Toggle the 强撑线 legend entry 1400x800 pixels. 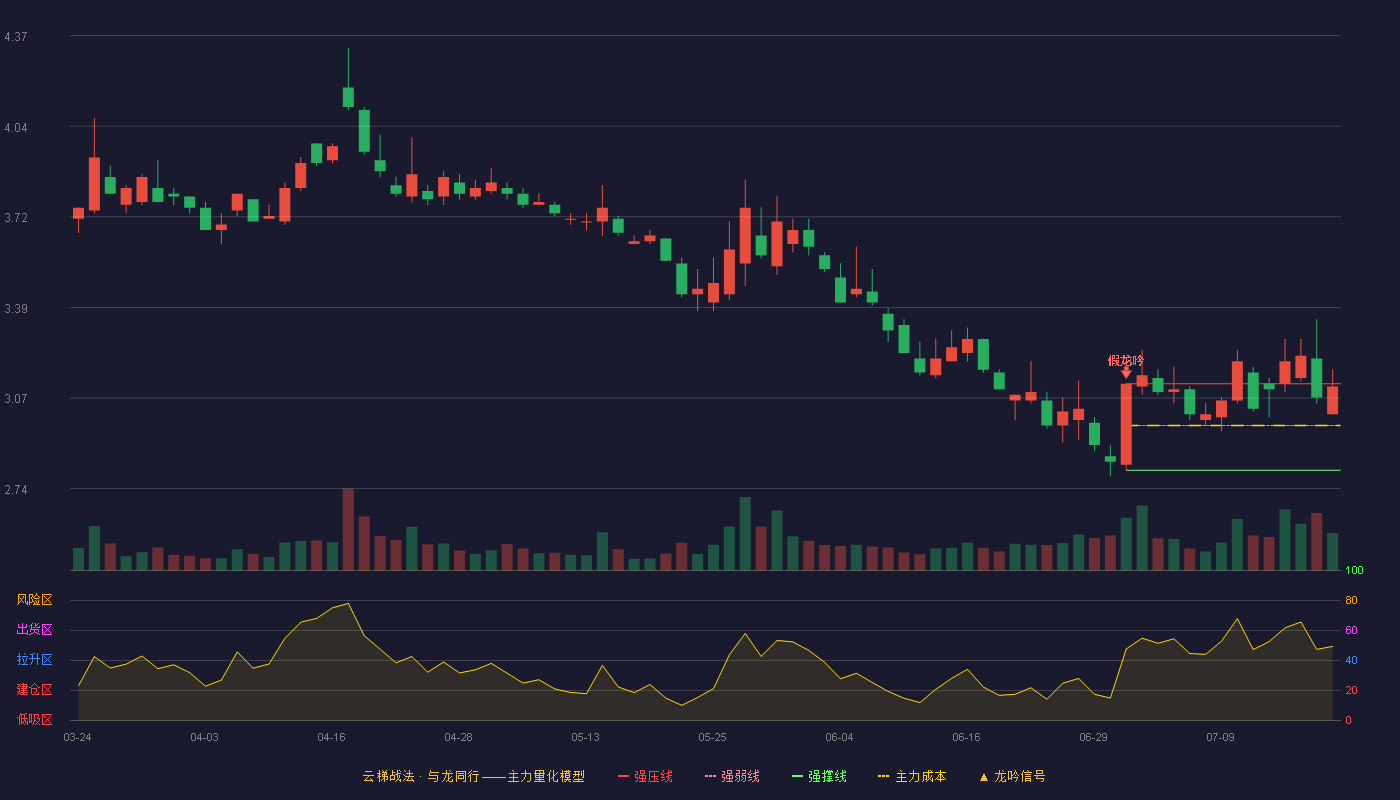tap(819, 776)
